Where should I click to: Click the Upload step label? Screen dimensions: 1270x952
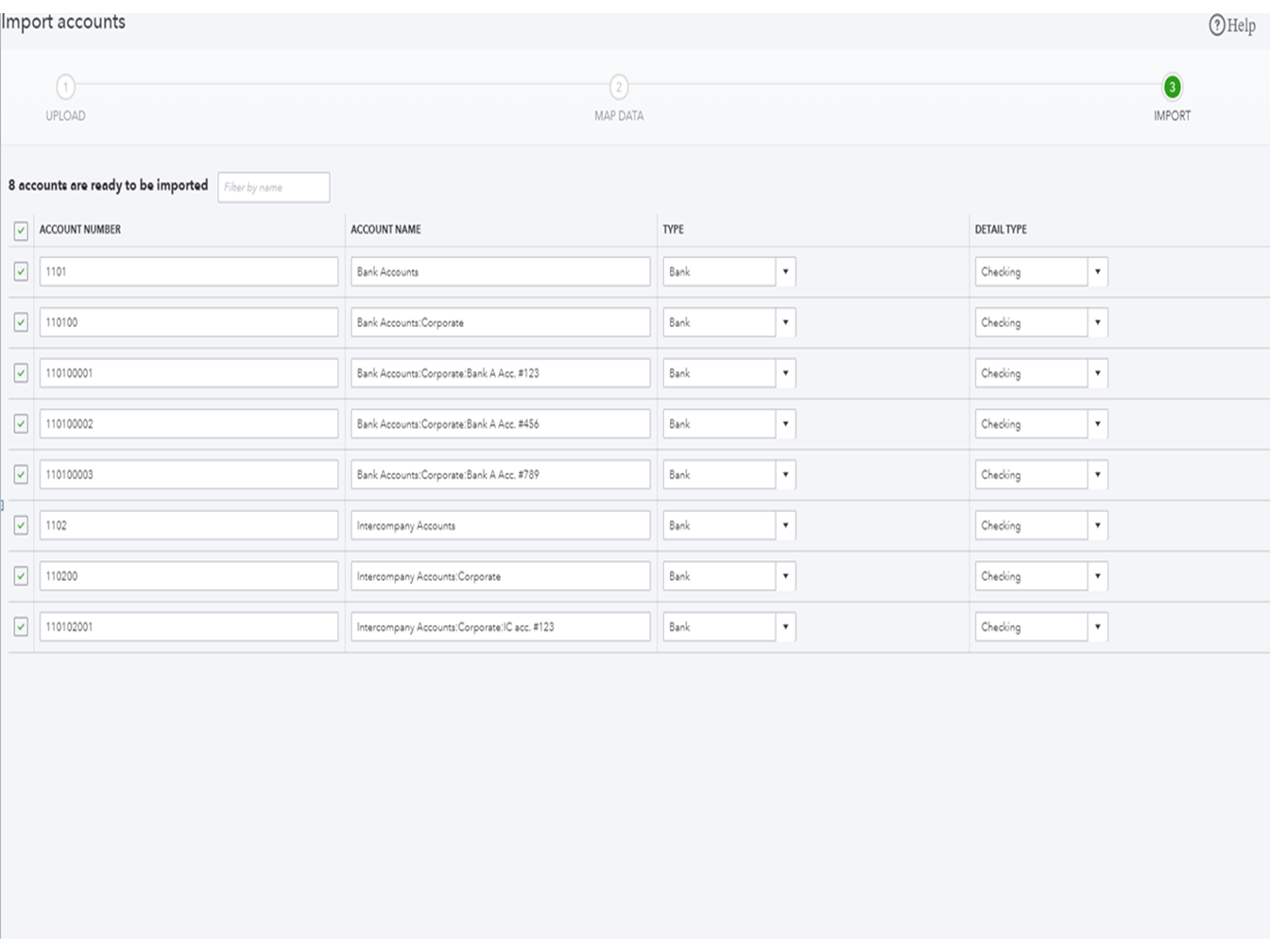(65, 116)
